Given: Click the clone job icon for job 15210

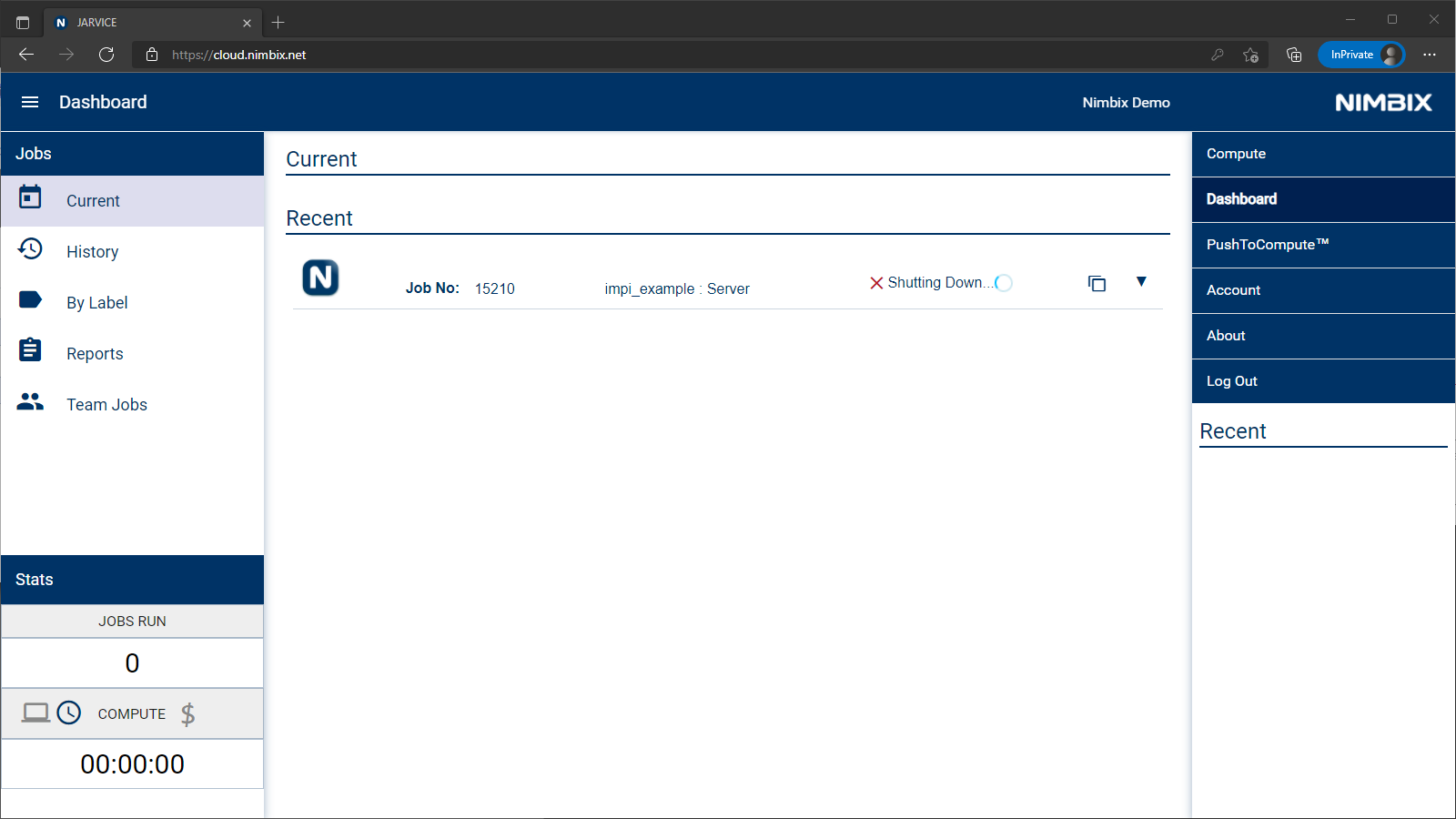Looking at the screenshot, I should click(x=1097, y=283).
